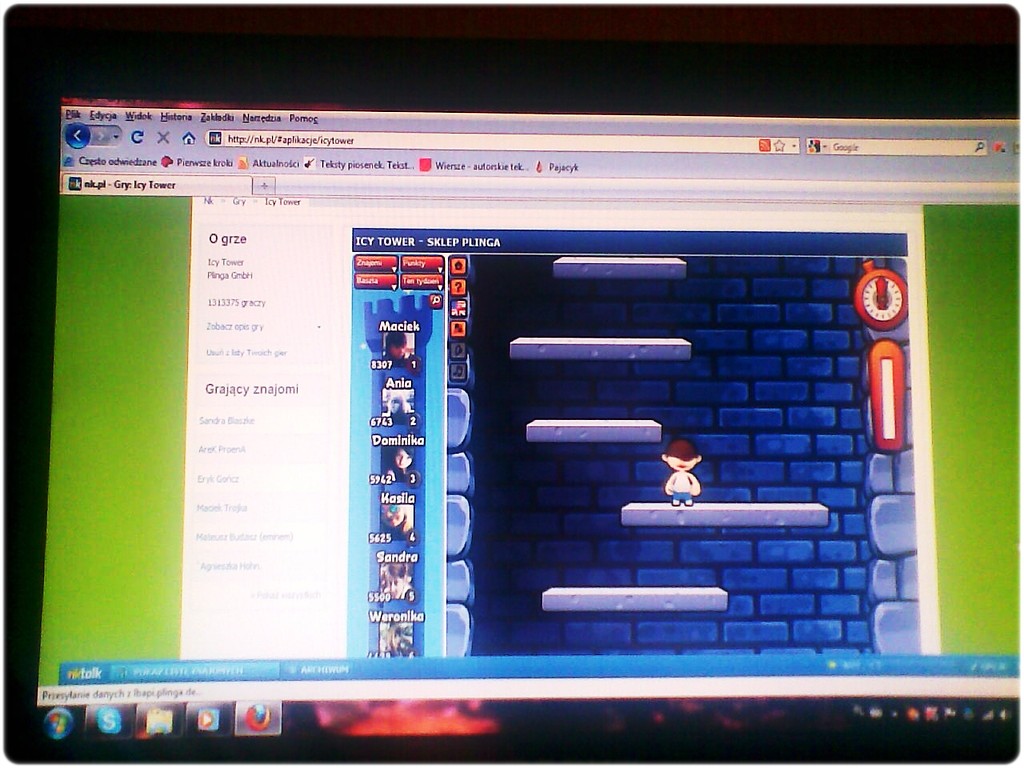
Task: Open Teksty piosenek bookmark
Action: (x=359, y=165)
